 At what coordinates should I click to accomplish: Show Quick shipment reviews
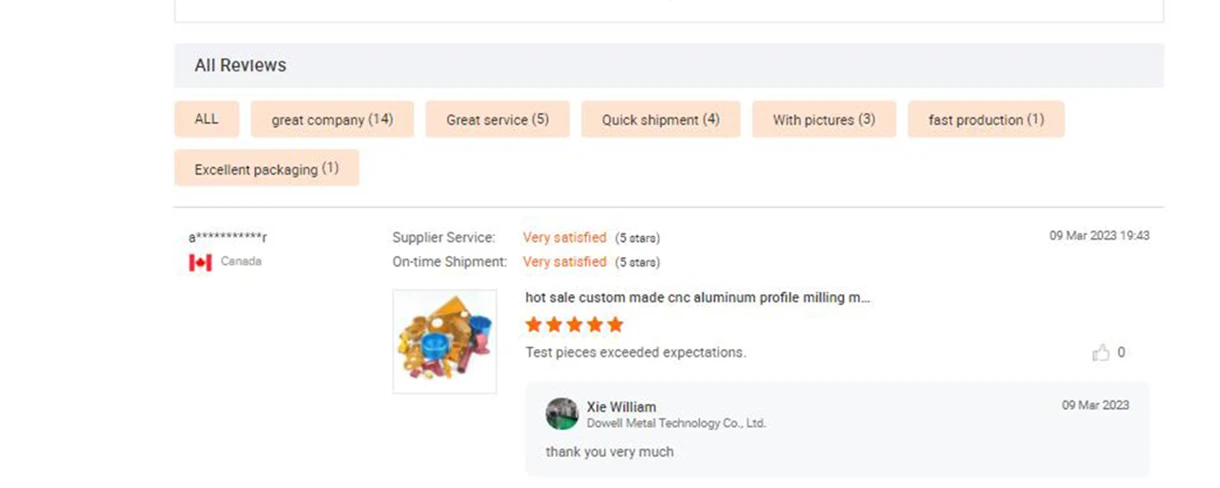click(660, 119)
